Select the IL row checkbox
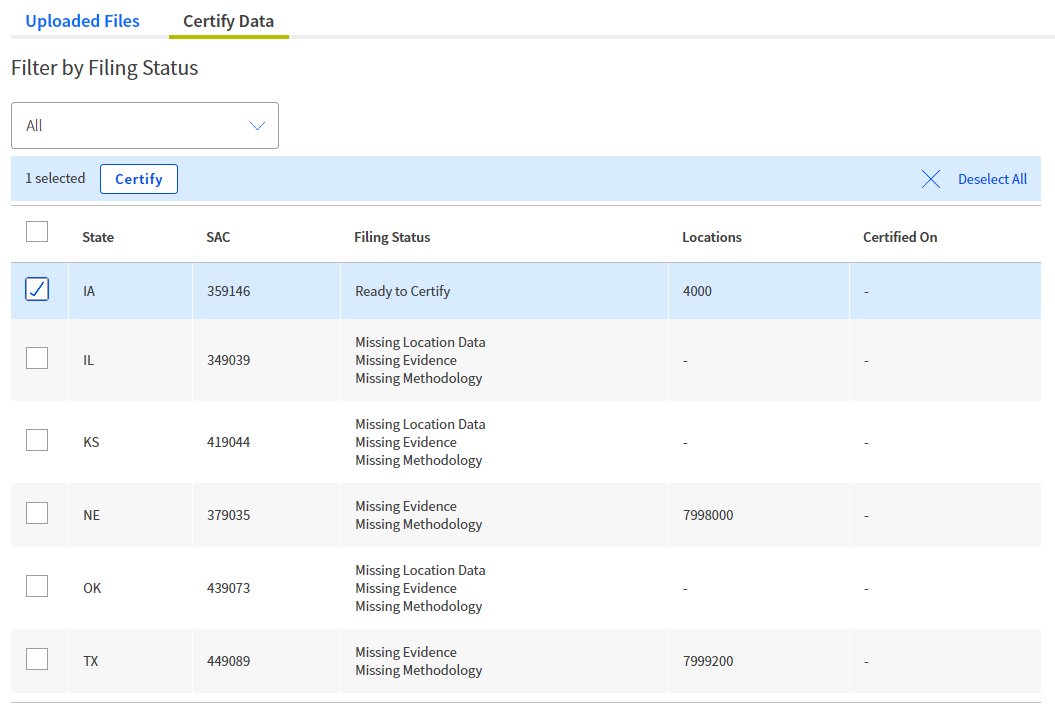Image resolution: width=1055 pixels, height=711 pixels. click(37, 358)
